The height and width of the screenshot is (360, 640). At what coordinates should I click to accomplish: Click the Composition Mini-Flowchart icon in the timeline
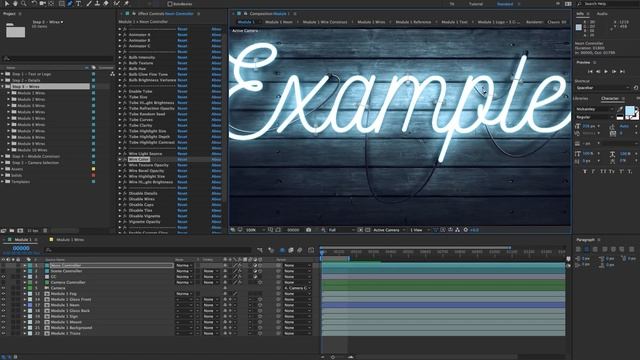point(260,250)
